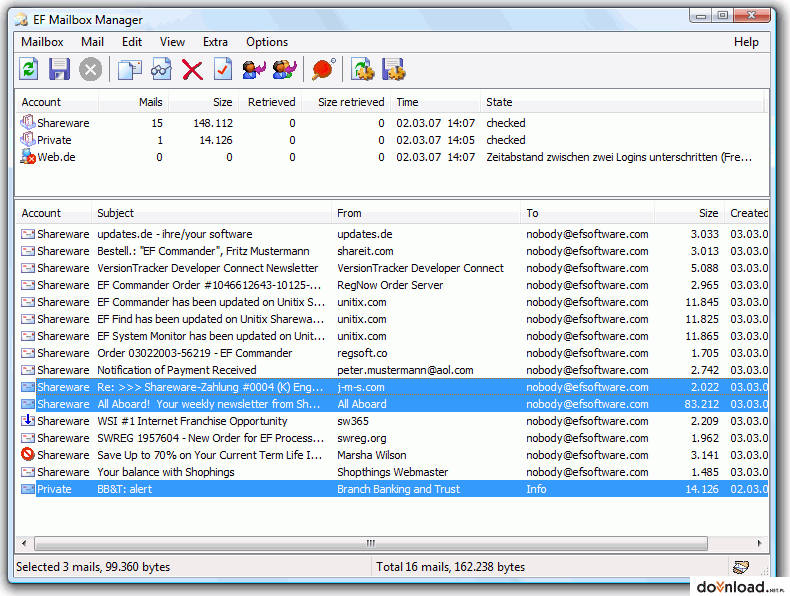Click the envelope icon of updates.de mail

[28, 234]
